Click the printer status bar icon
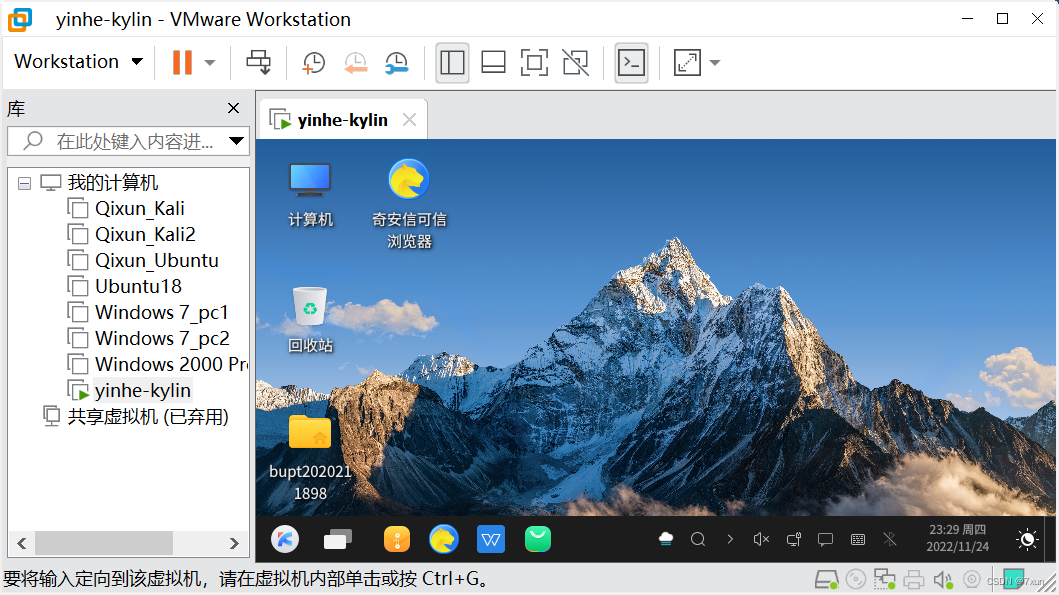1059x595 pixels. 914,579
